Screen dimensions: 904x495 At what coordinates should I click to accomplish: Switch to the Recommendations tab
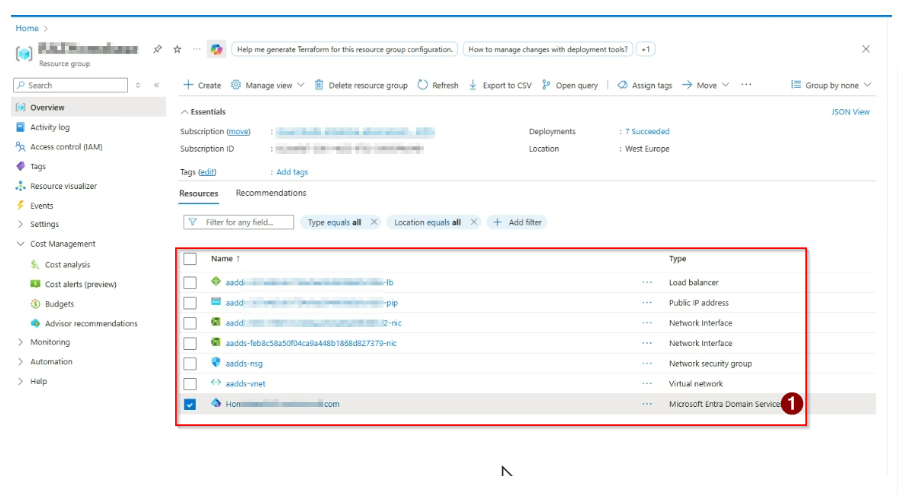pos(271,193)
